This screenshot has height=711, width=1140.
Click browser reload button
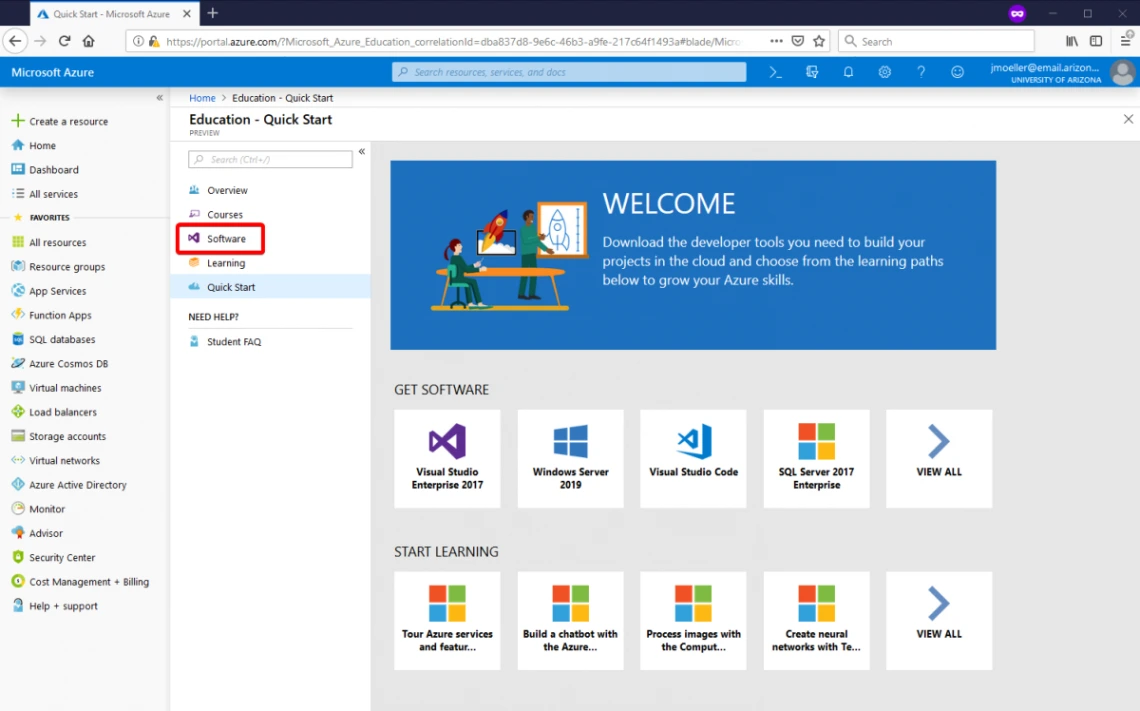pos(64,41)
